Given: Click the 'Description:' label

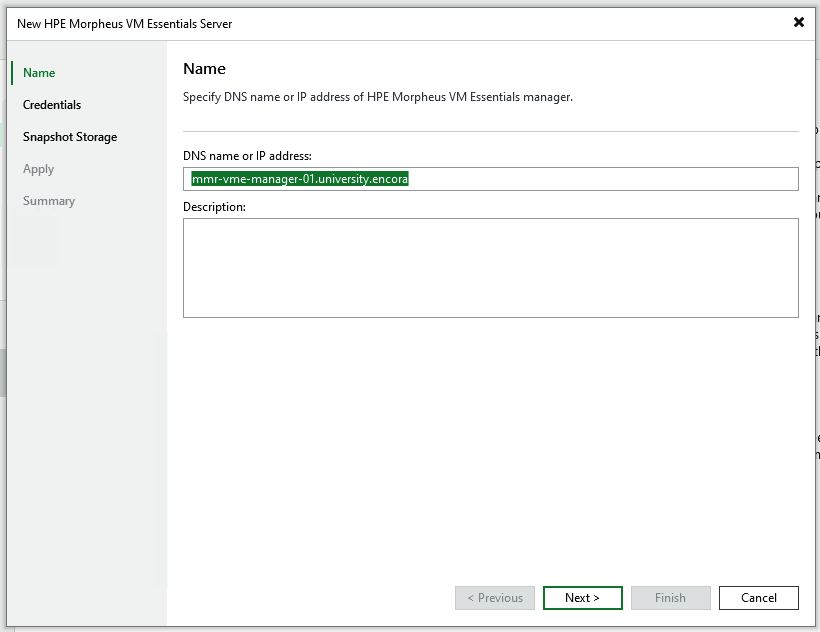Looking at the screenshot, I should (214, 207).
